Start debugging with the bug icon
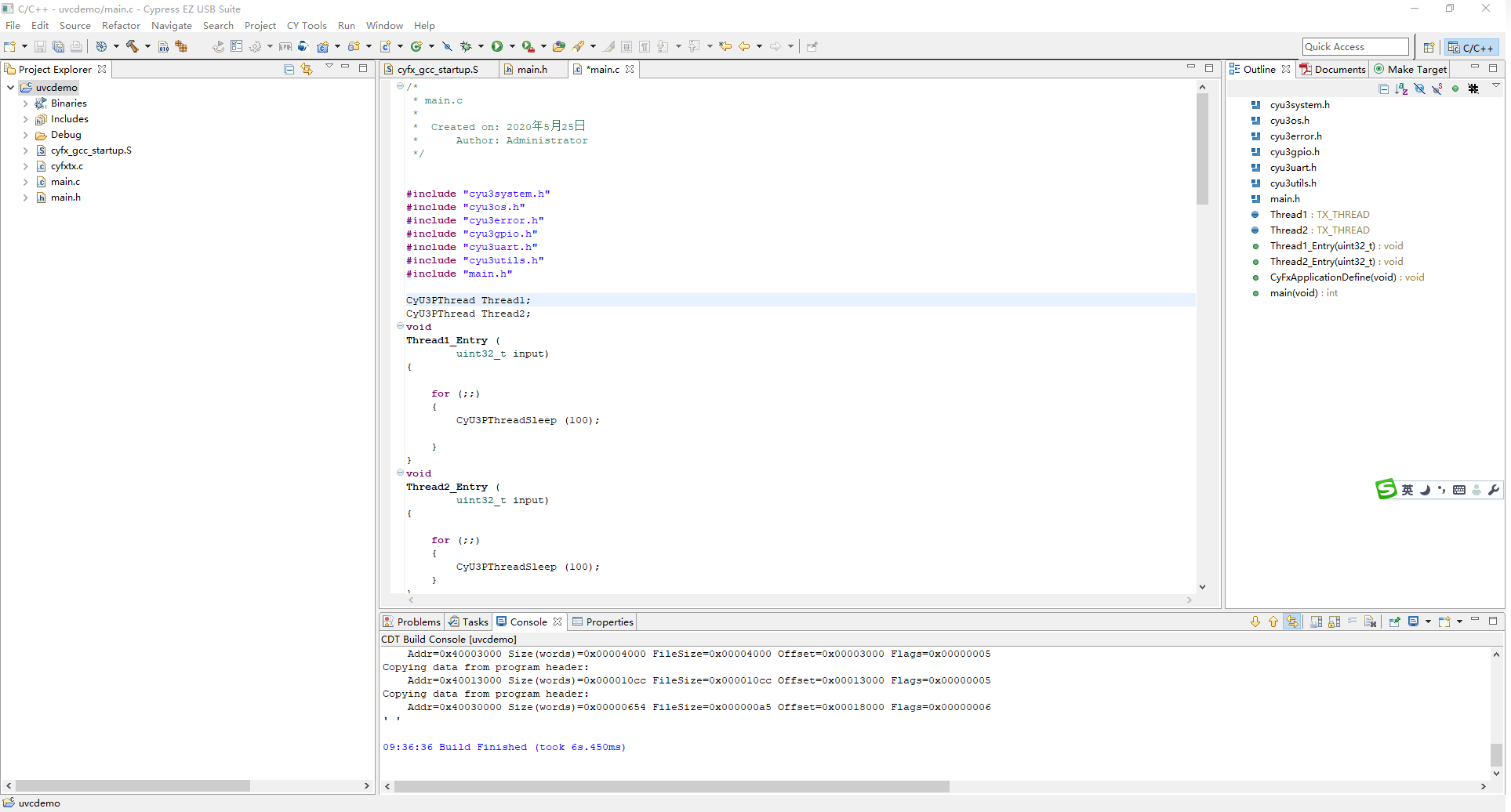1511x812 pixels. pos(464,46)
